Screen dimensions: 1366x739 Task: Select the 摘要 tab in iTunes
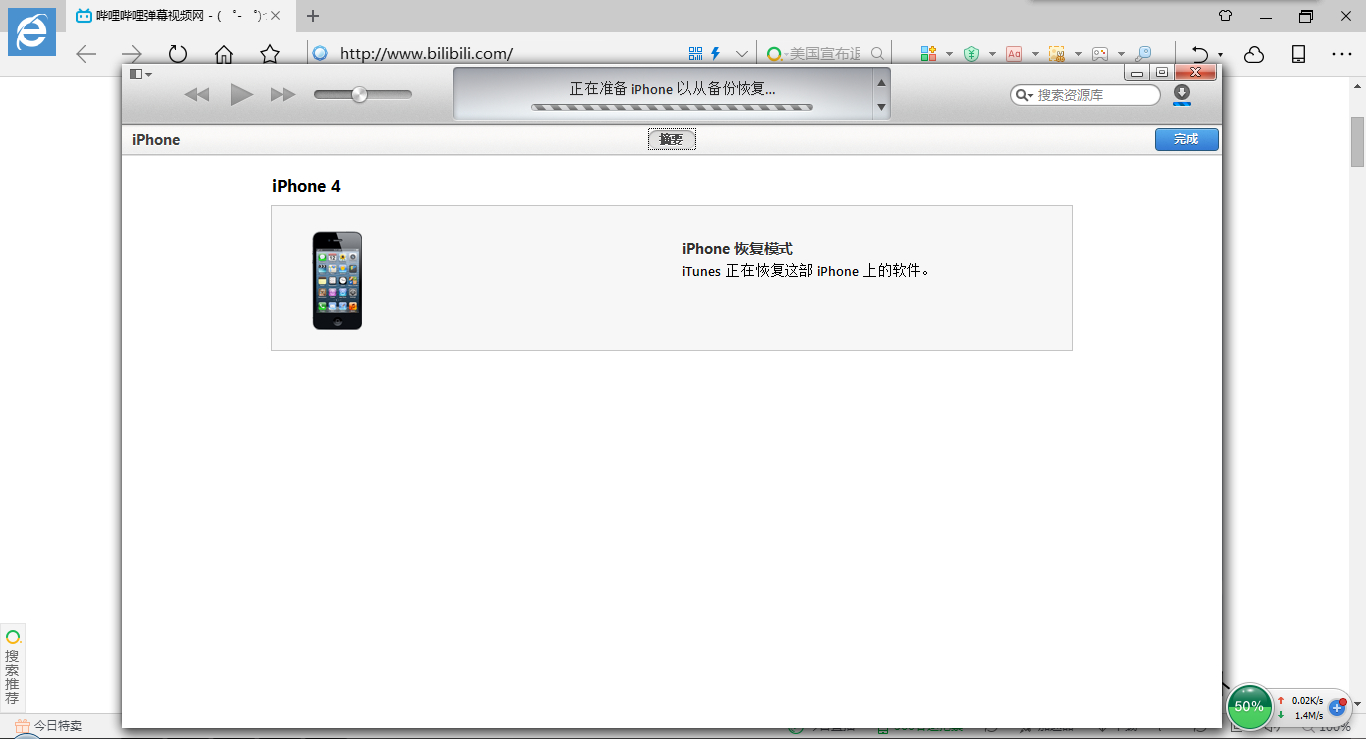[x=671, y=140]
